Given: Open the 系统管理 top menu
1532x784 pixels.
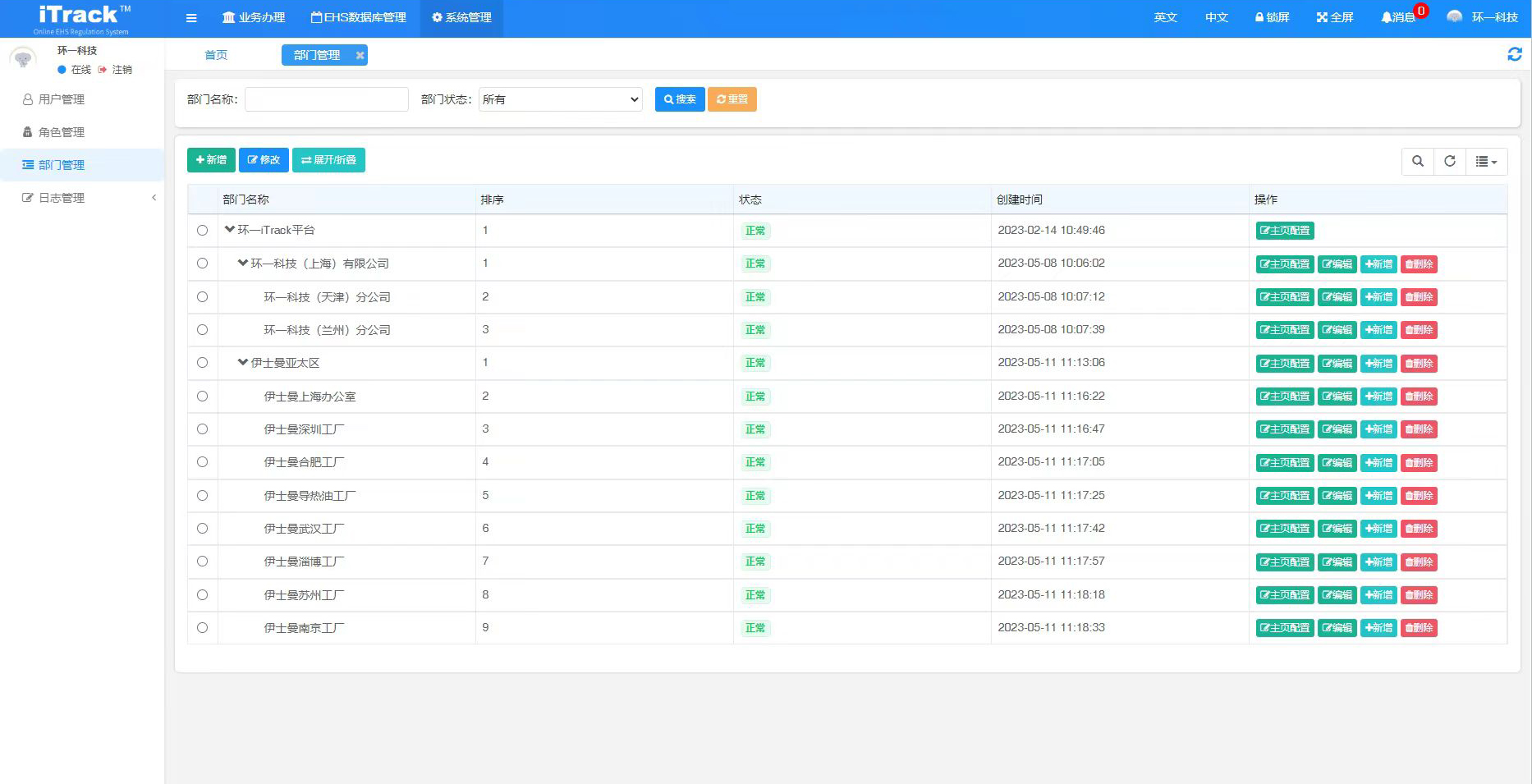Looking at the screenshot, I should (x=461, y=18).
